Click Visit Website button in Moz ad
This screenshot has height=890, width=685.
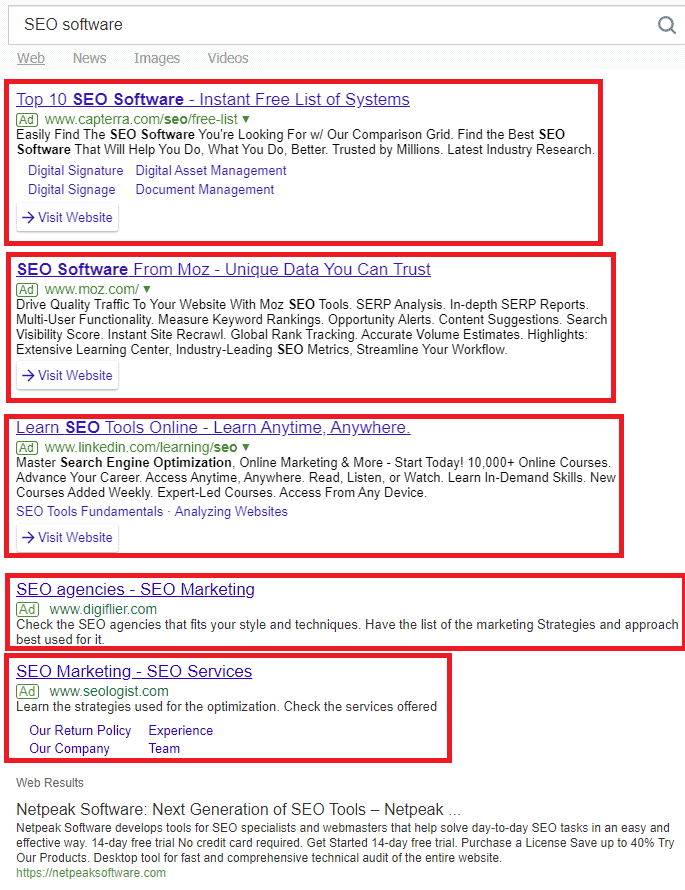coord(68,375)
